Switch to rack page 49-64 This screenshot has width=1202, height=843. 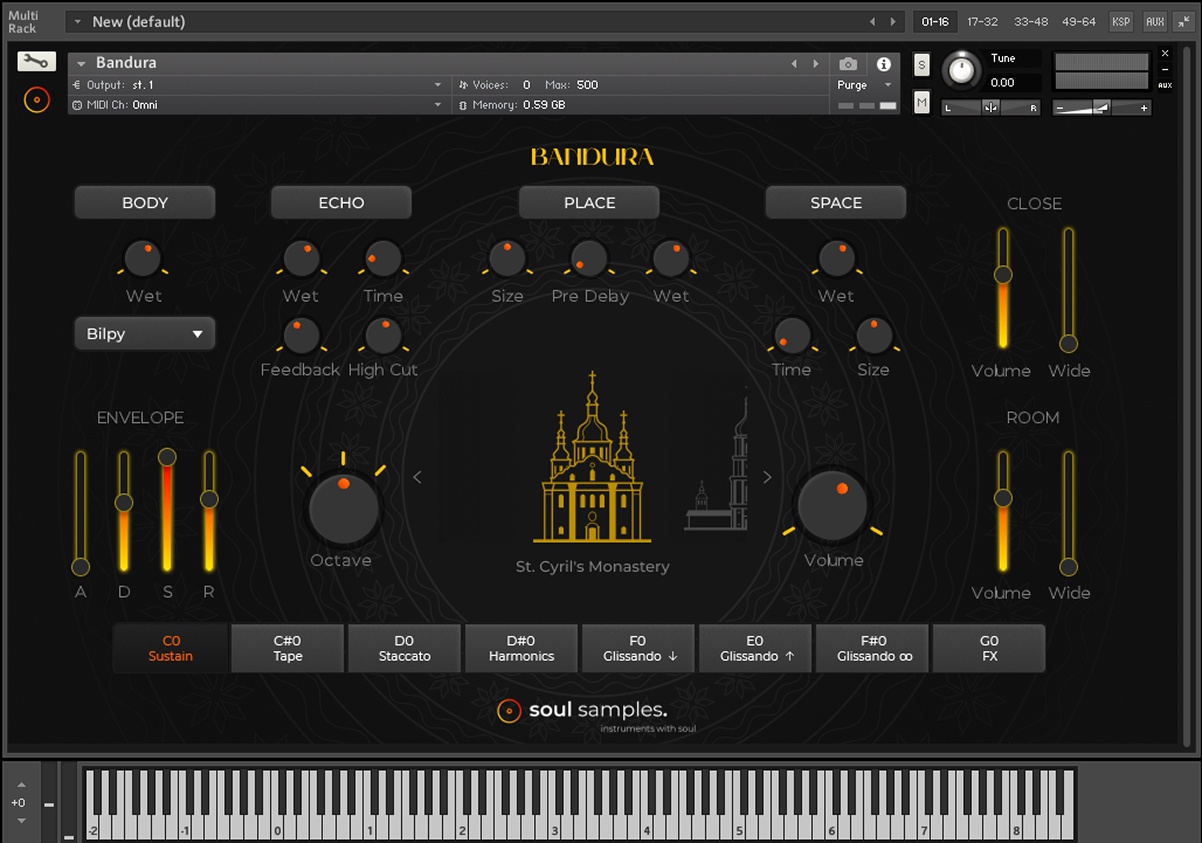1079,21
